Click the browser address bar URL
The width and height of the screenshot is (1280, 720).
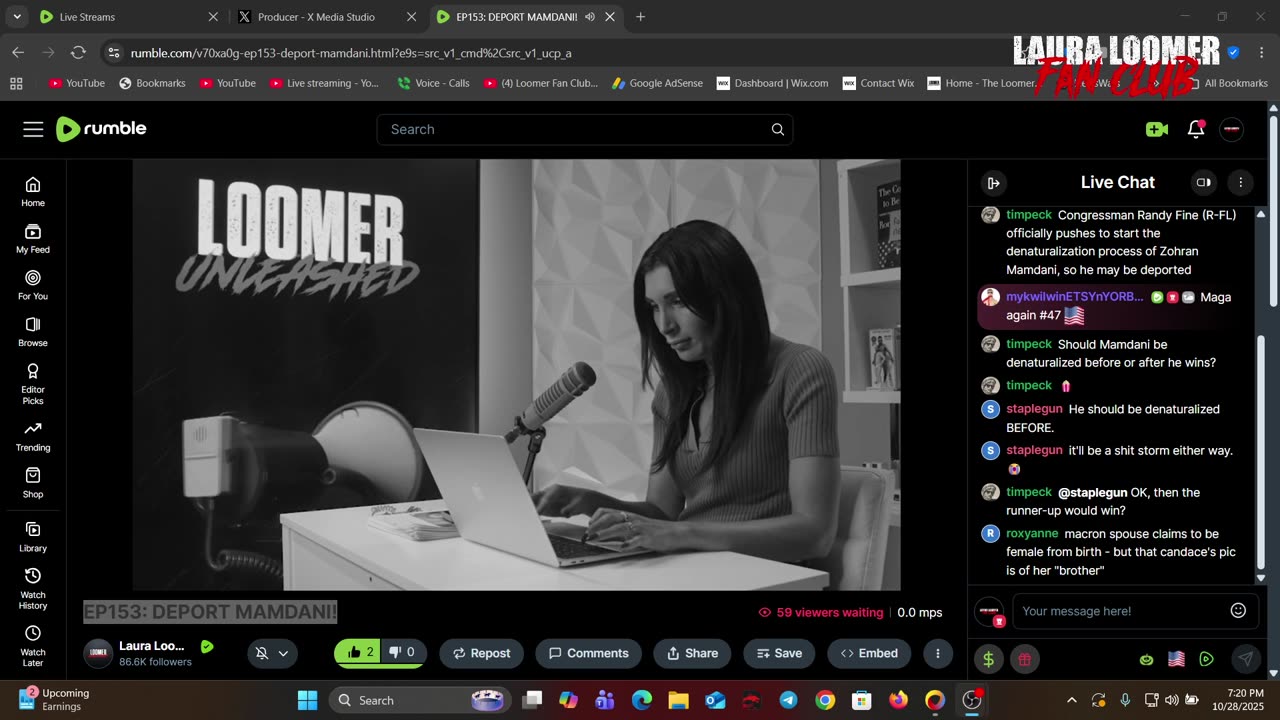pyautogui.click(x=351, y=53)
